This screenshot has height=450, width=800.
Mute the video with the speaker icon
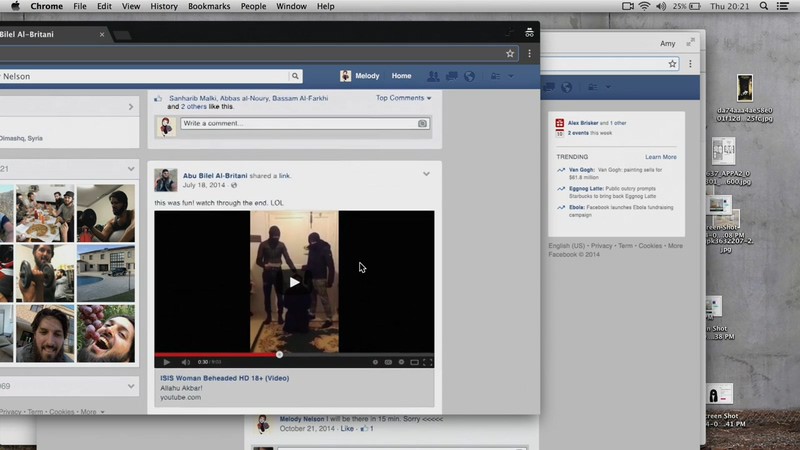[185, 362]
